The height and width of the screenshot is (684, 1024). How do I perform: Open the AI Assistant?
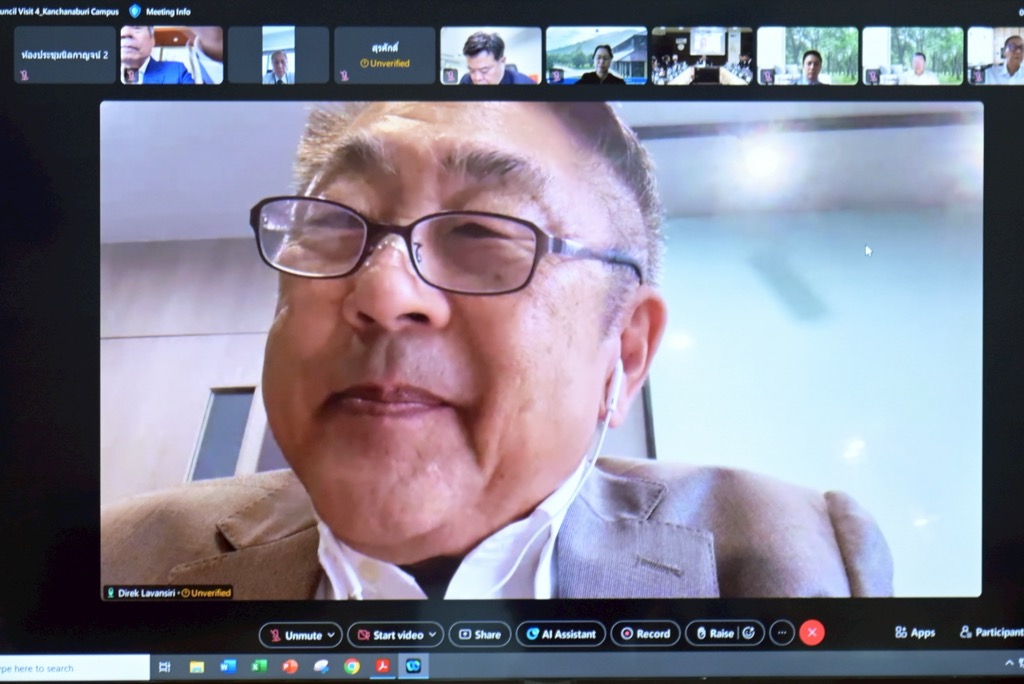[561, 634]
